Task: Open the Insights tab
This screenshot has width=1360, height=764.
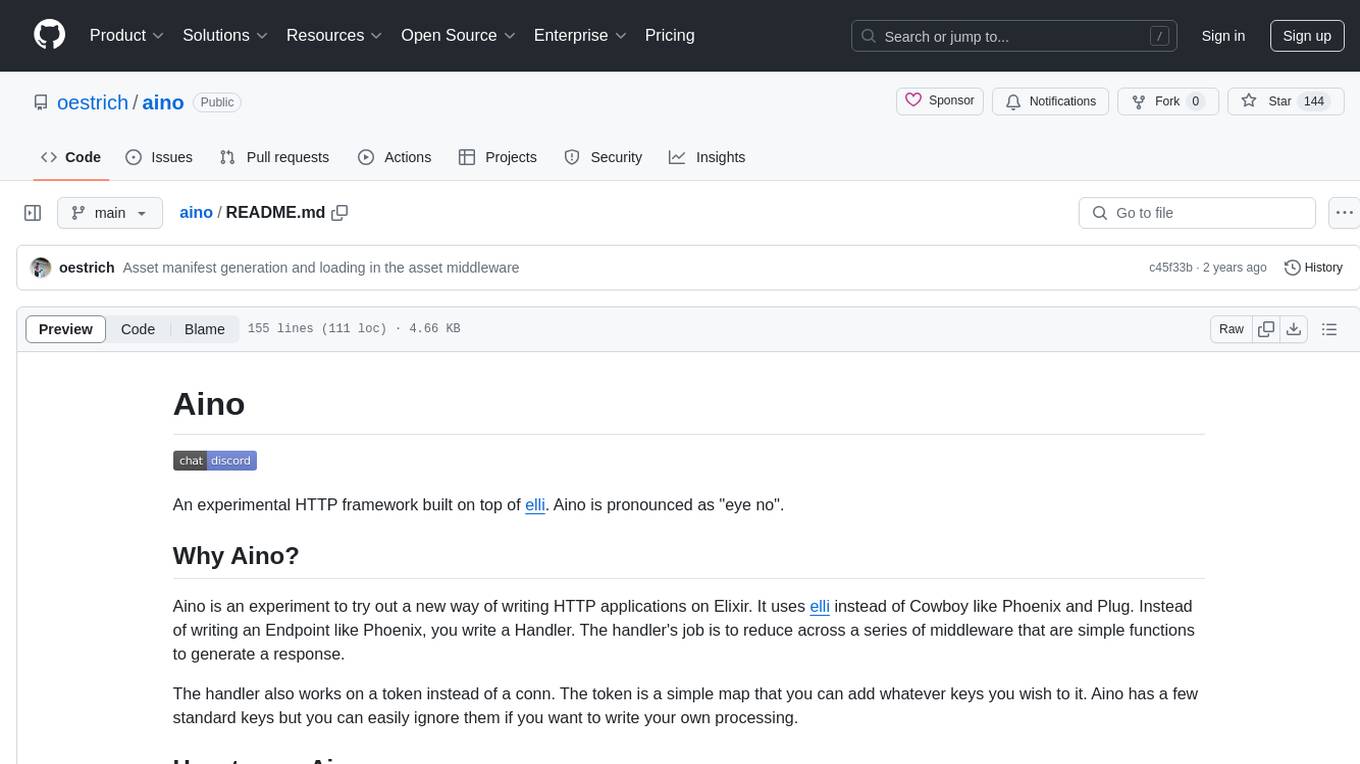Action: tap(707, 157)
